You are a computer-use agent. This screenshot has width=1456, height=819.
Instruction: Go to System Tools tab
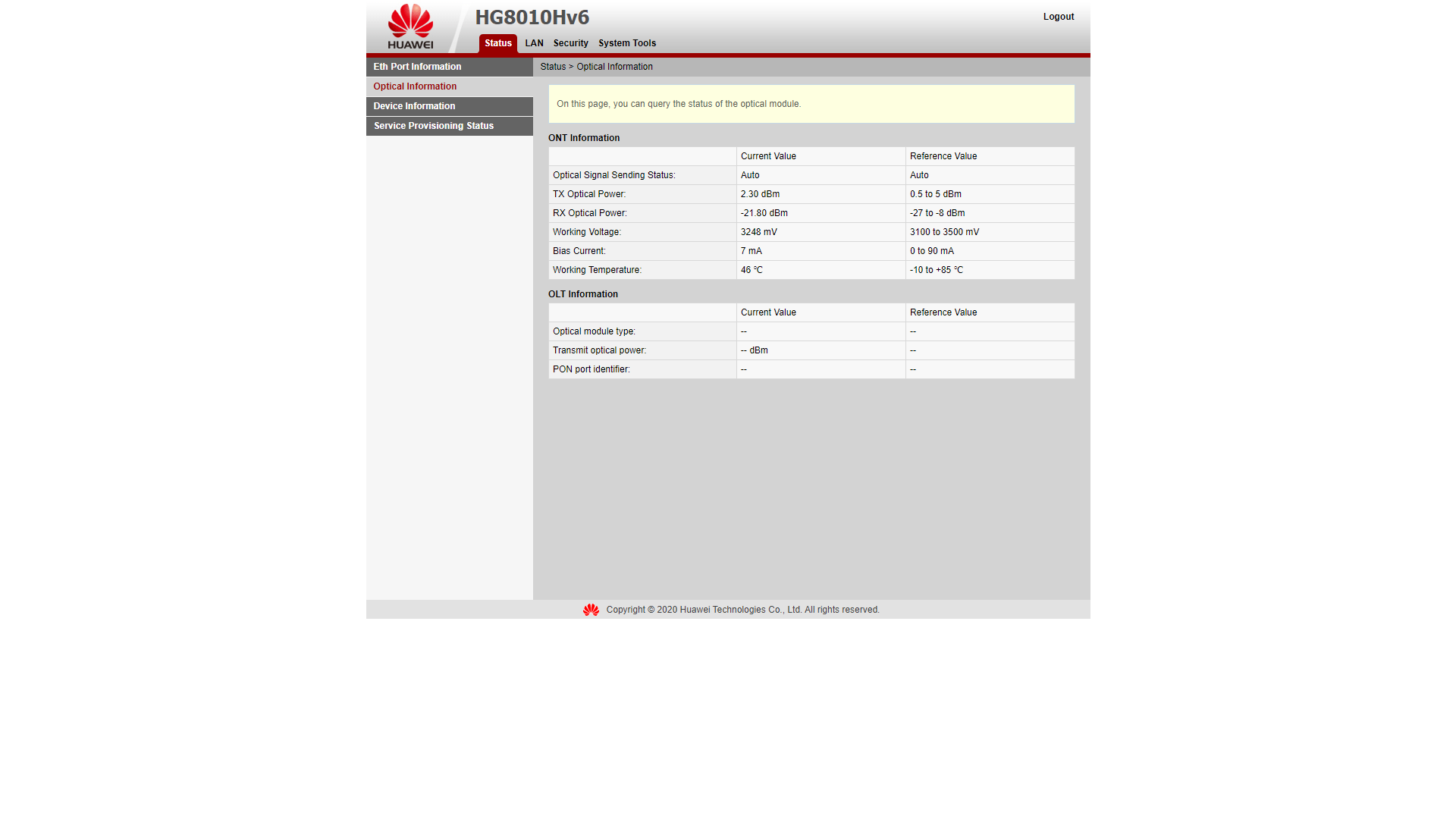pyautogui.click(x=627, y=43)
